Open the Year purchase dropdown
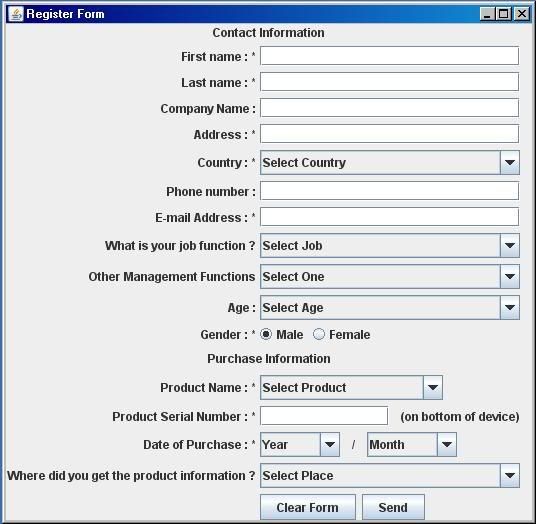This screenshot has width=536, height=524. point(300,444)
